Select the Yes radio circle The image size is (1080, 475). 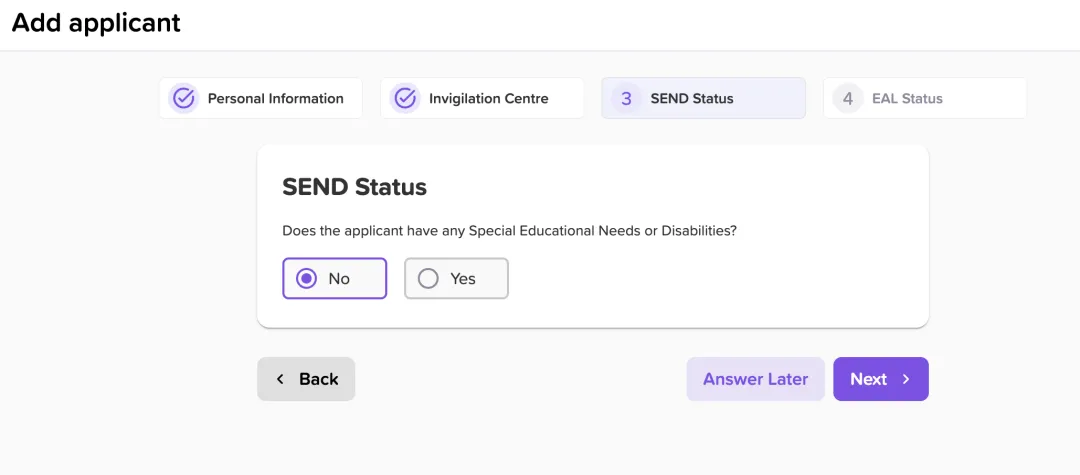click(x=428, y=279)
